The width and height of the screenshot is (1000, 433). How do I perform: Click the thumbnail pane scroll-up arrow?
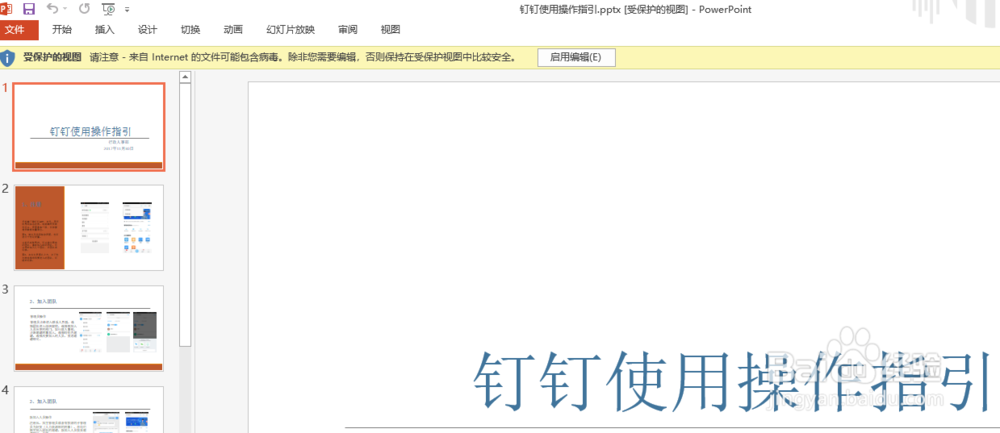pos(185,77)
